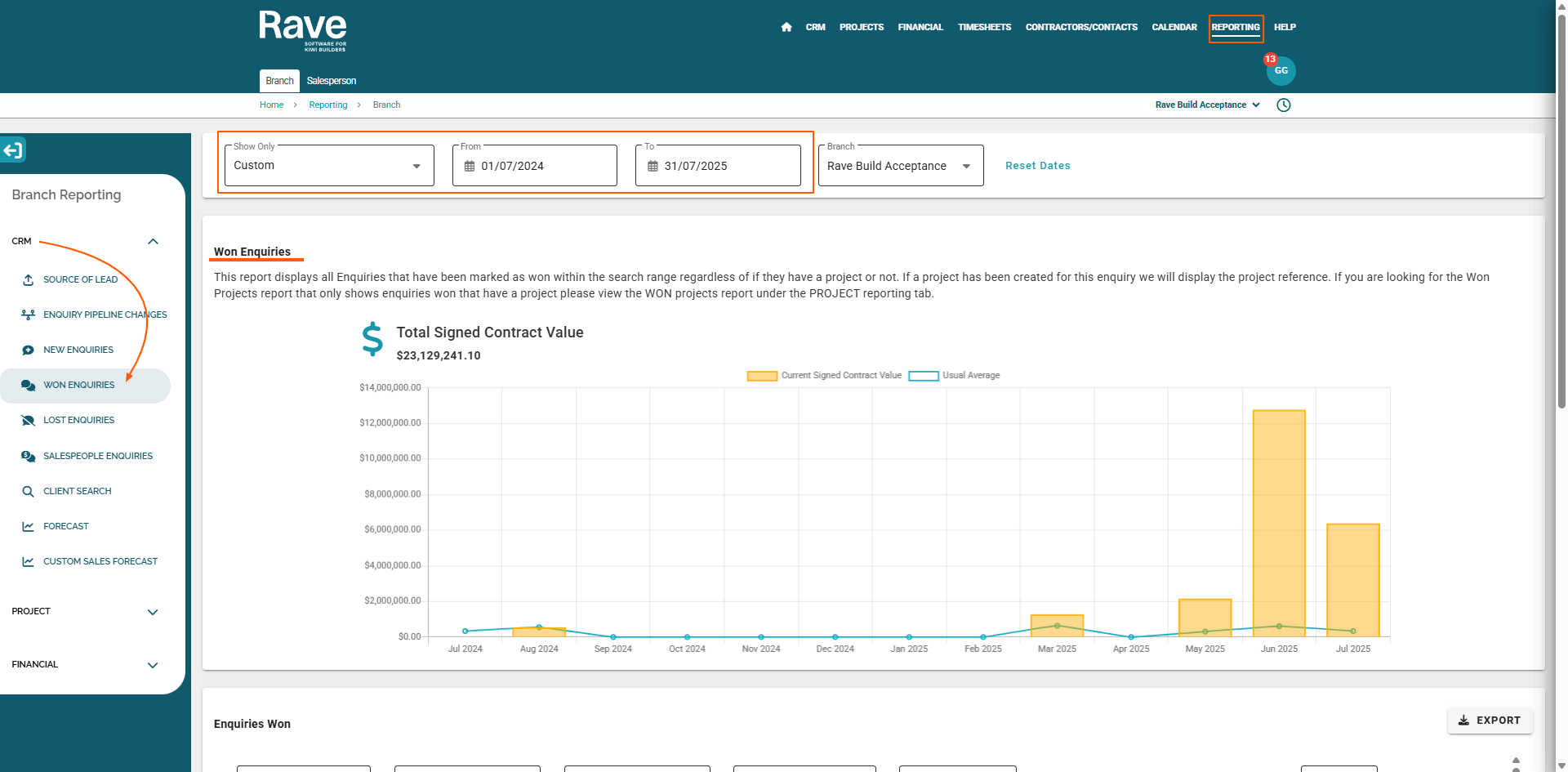Click the Client Search magnifier icon
This screenshot has width=1568, height=772.
tap(28, 491)
